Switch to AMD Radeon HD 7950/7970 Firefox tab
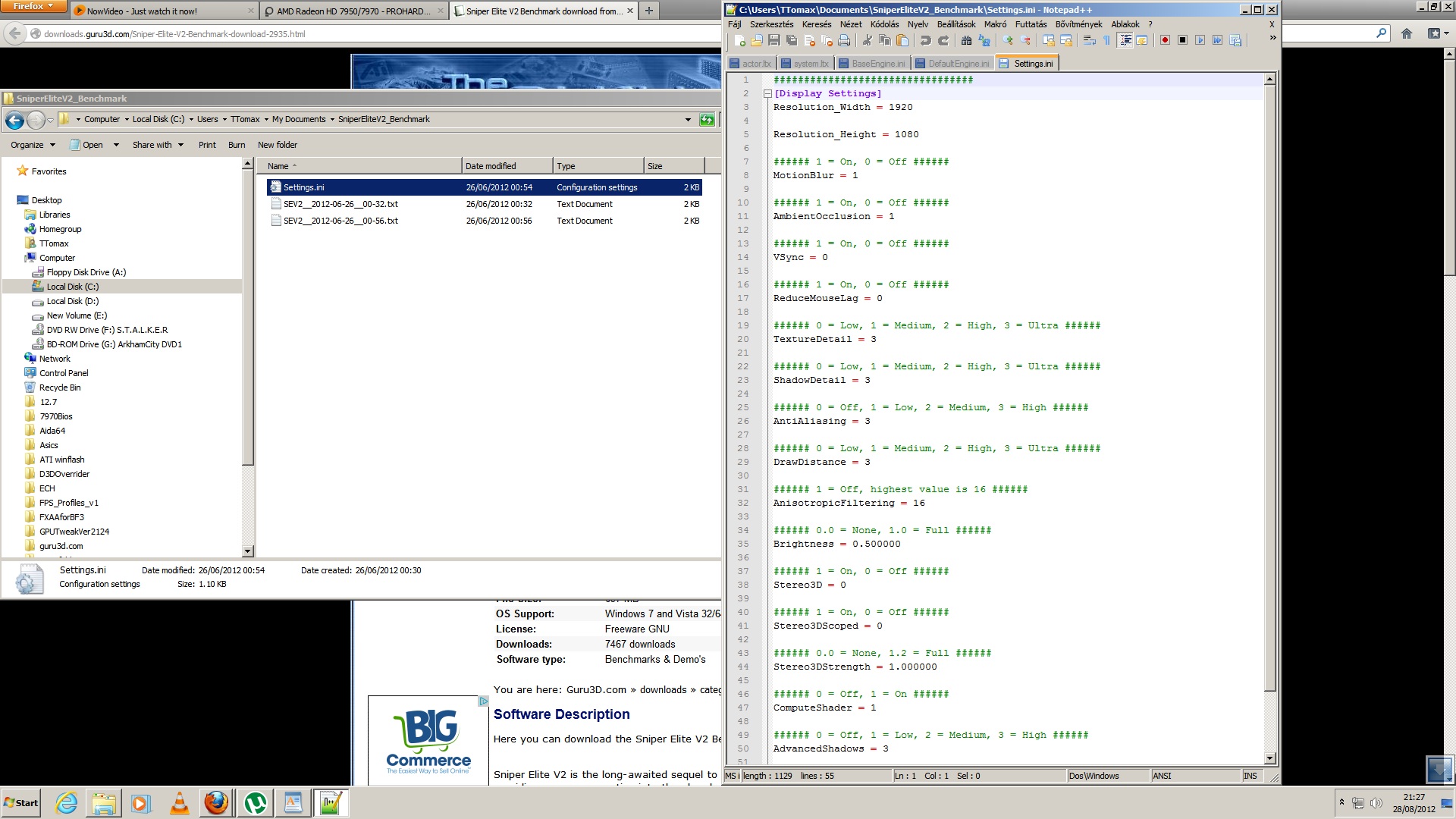 (353, 11)
